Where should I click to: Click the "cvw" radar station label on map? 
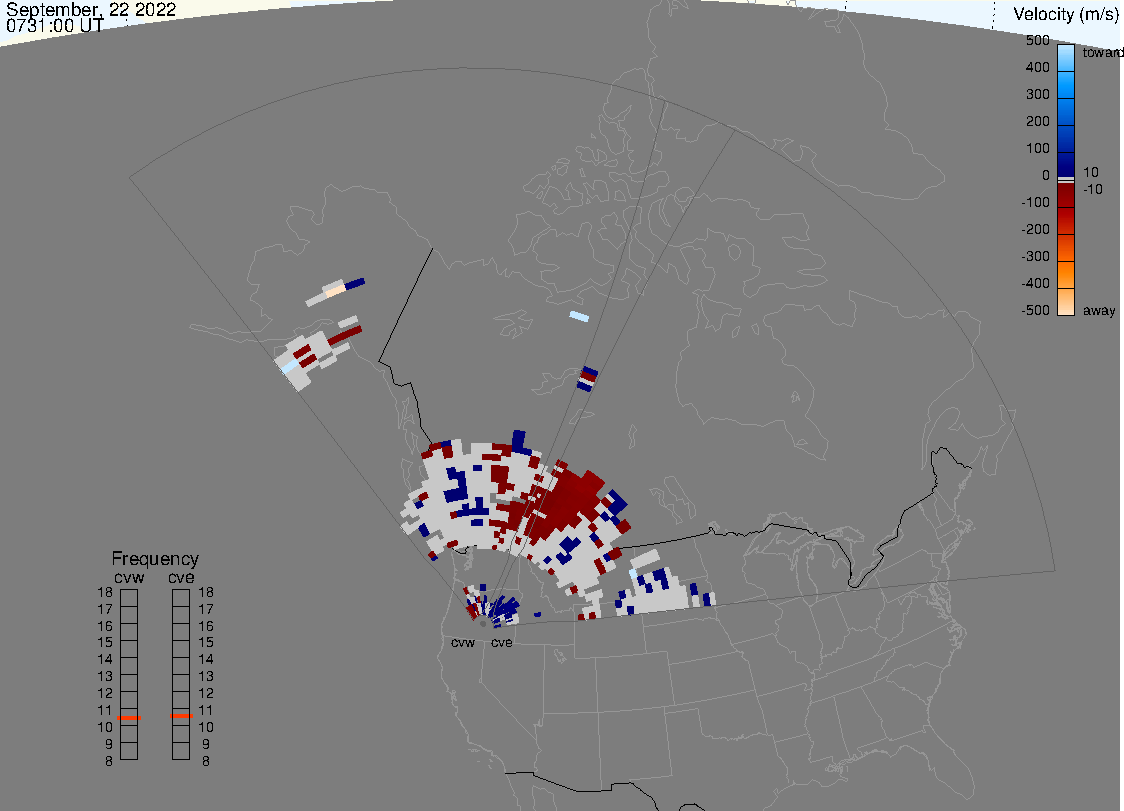[x=463, y=642]
